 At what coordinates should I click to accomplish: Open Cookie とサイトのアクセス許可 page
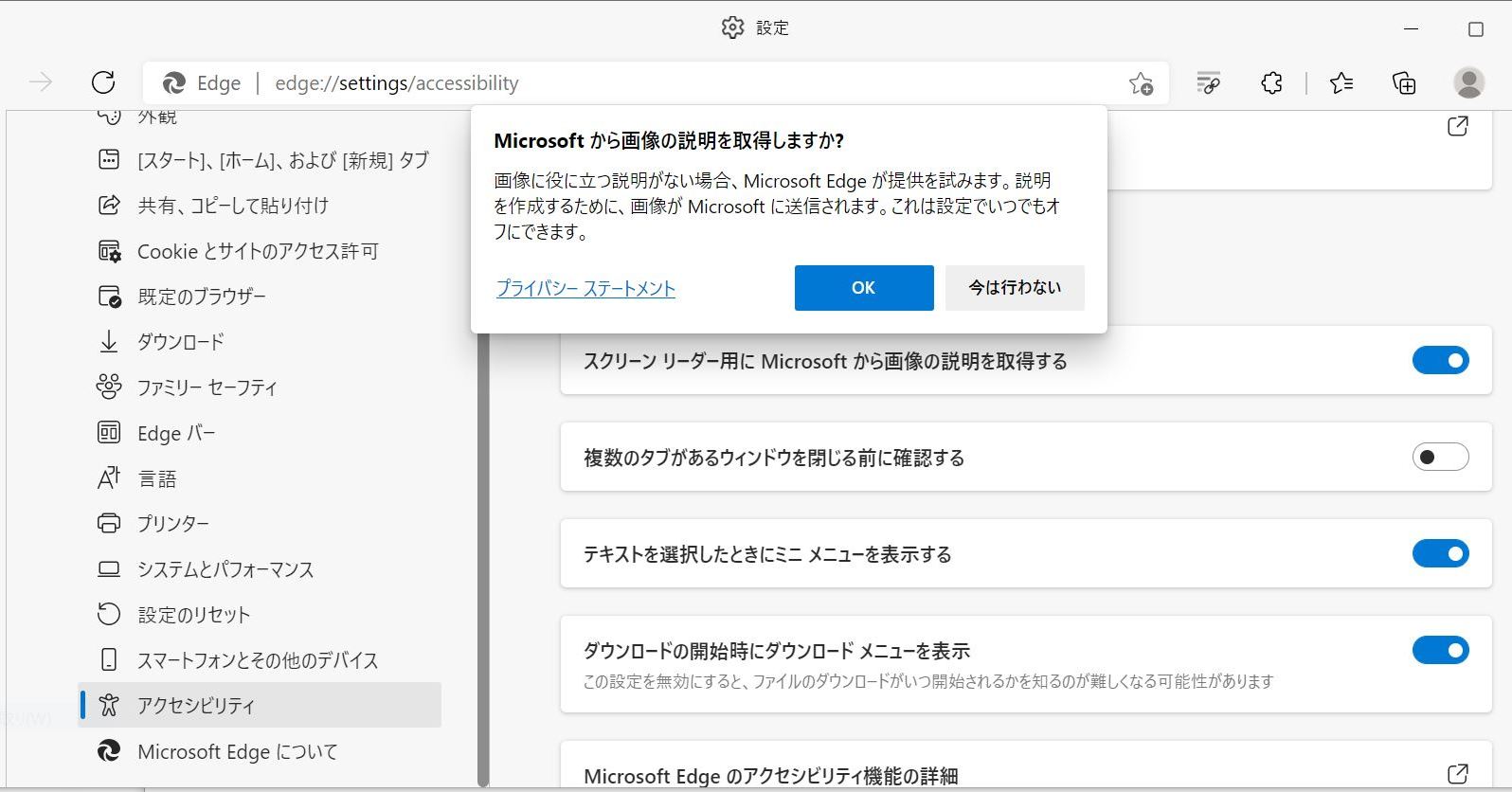coord(261,251)
